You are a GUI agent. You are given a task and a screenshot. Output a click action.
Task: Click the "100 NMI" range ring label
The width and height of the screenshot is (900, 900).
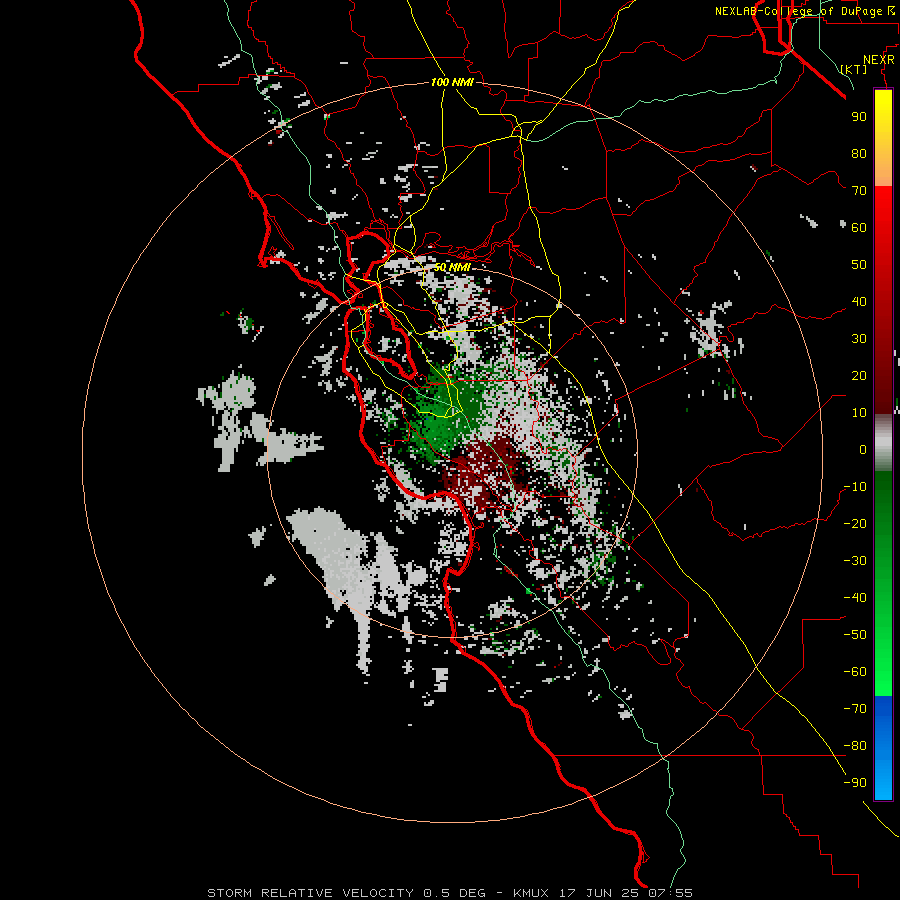452,82
